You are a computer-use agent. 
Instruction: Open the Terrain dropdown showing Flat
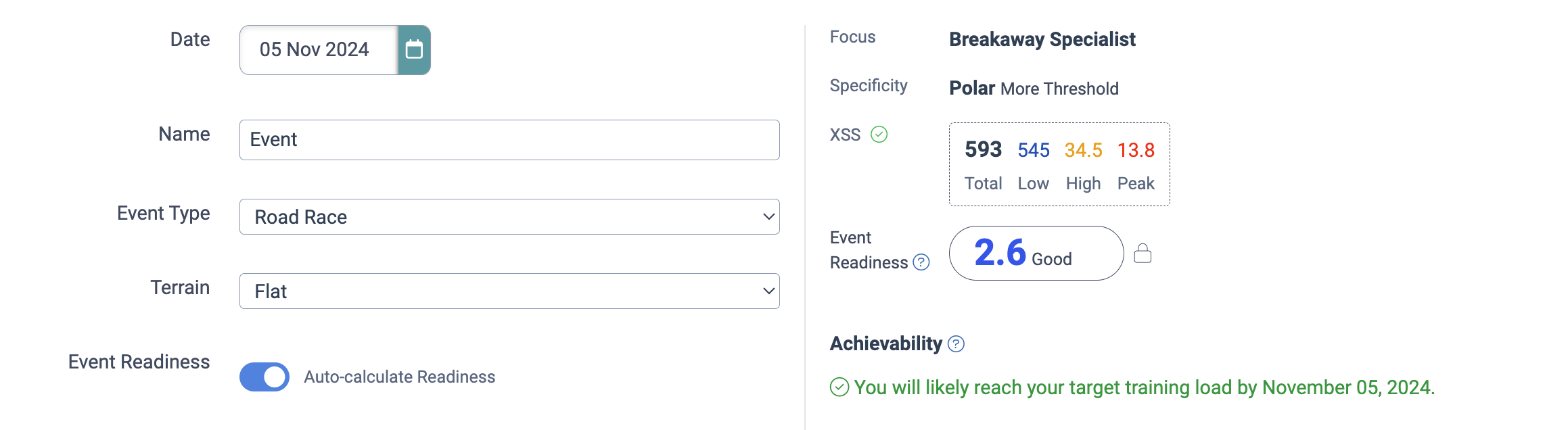tap(509, 291)
